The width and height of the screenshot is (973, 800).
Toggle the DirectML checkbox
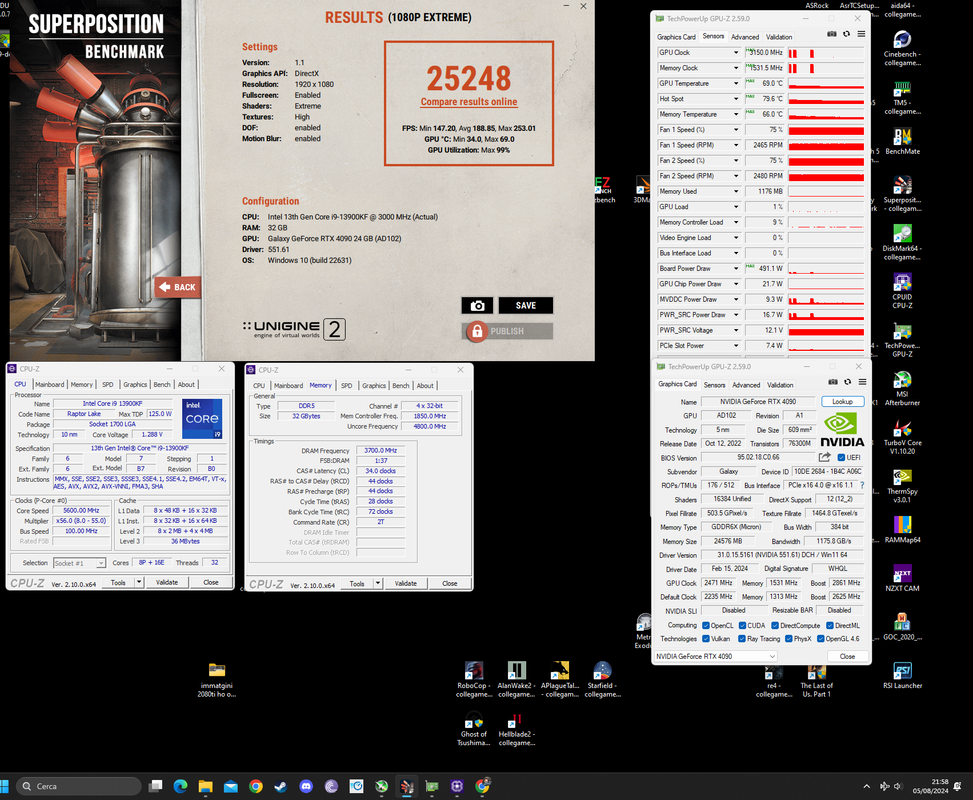[x=830, y=625]
